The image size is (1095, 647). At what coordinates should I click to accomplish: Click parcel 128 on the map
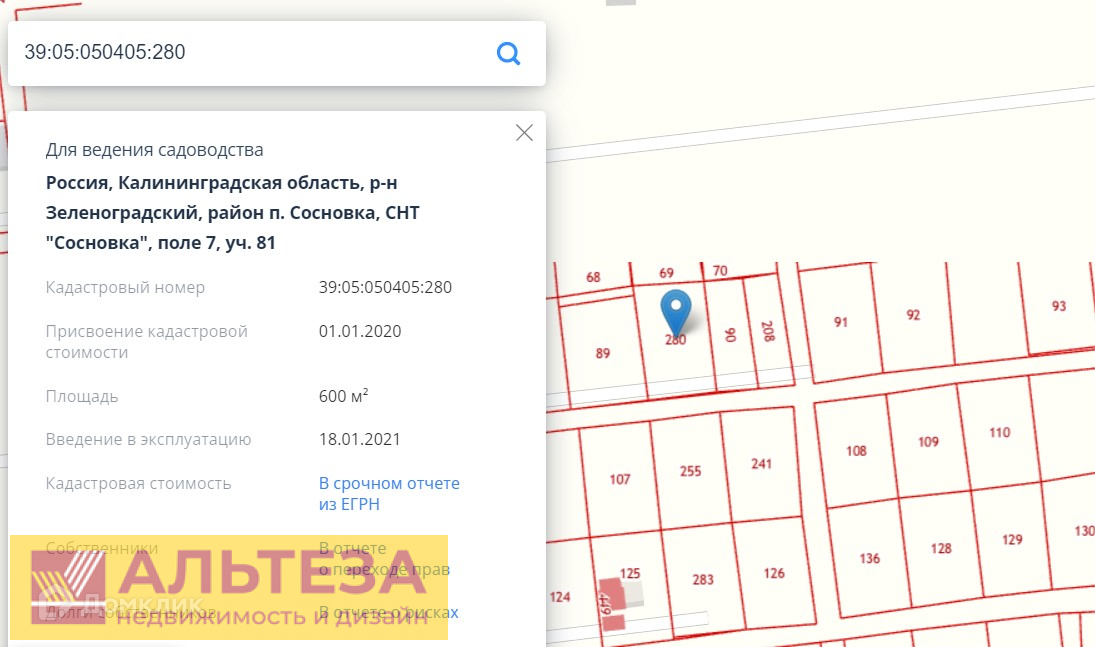(x=941, y=548)
